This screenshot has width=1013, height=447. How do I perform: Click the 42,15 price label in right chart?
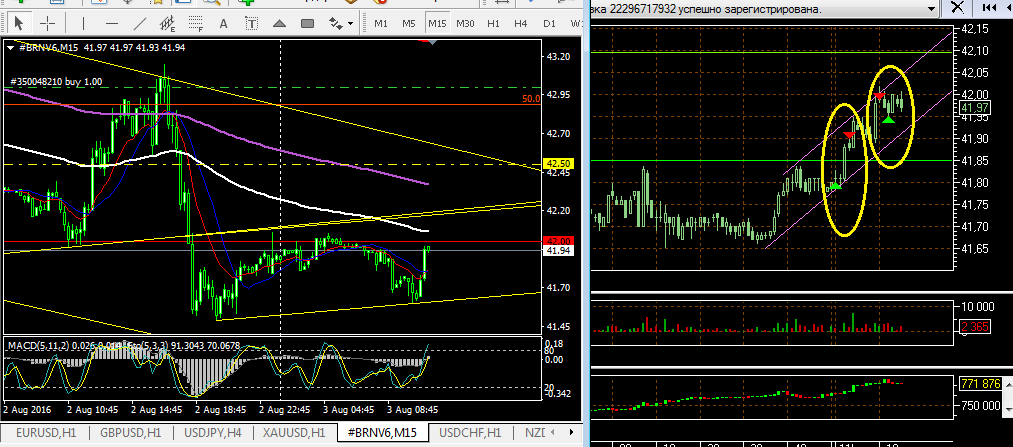click(x=976, y=29)
